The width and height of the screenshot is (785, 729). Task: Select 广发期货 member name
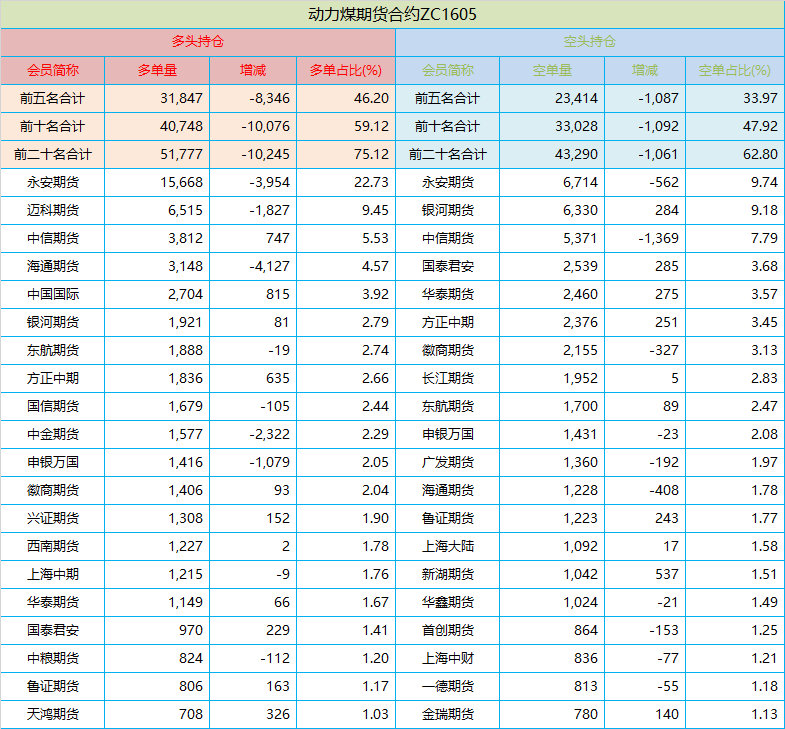(448, 463)
